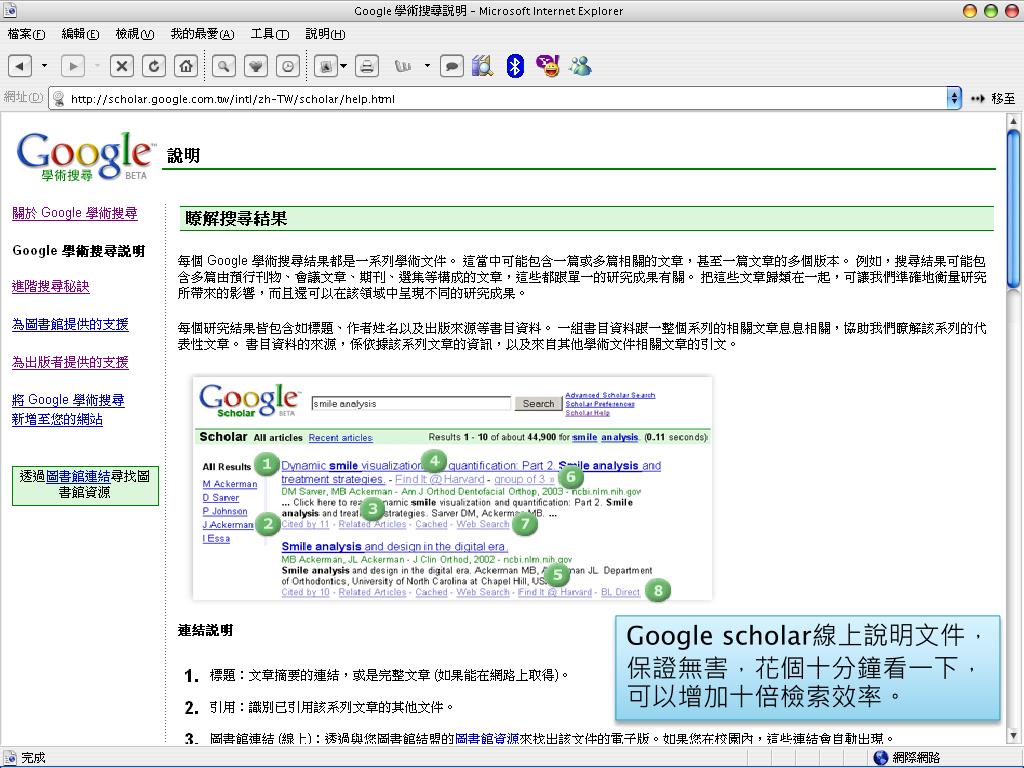Click the document icon in the title bar

coord(10,10)
